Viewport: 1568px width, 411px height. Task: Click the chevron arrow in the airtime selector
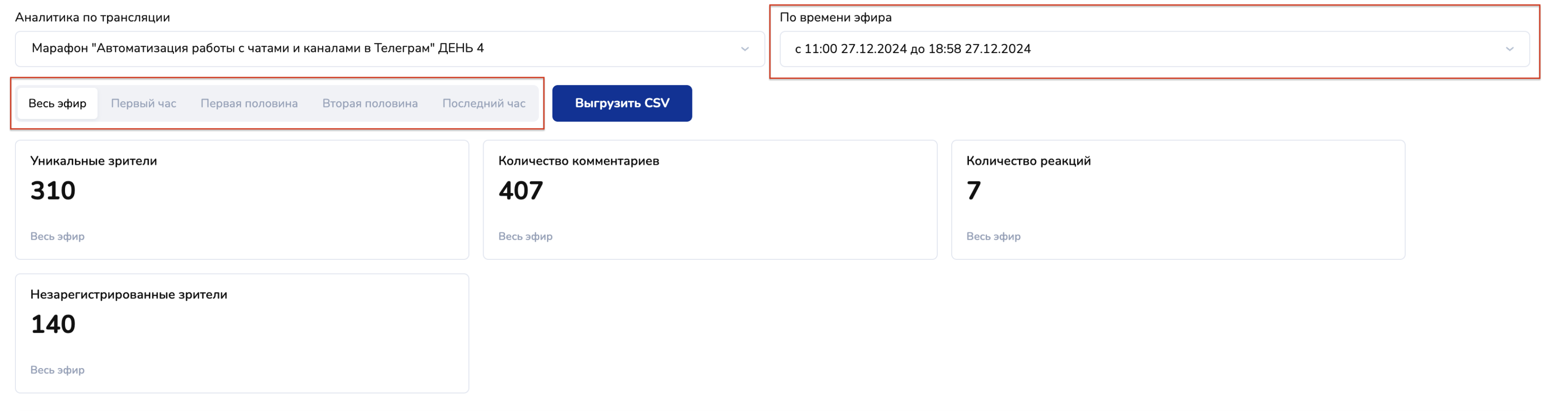tap(1509, 49)
